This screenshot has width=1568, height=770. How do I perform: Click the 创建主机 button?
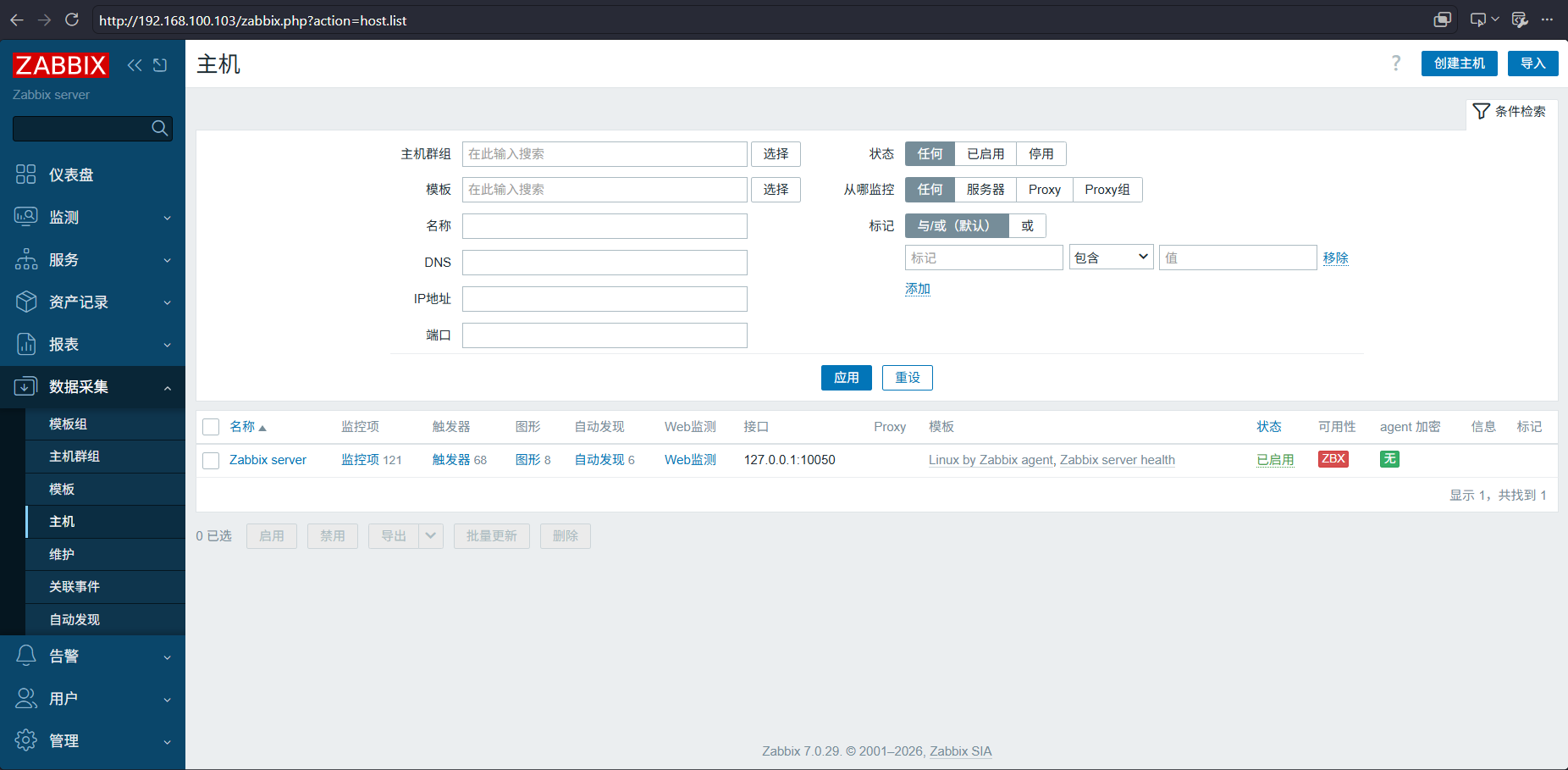[1460, 64]
